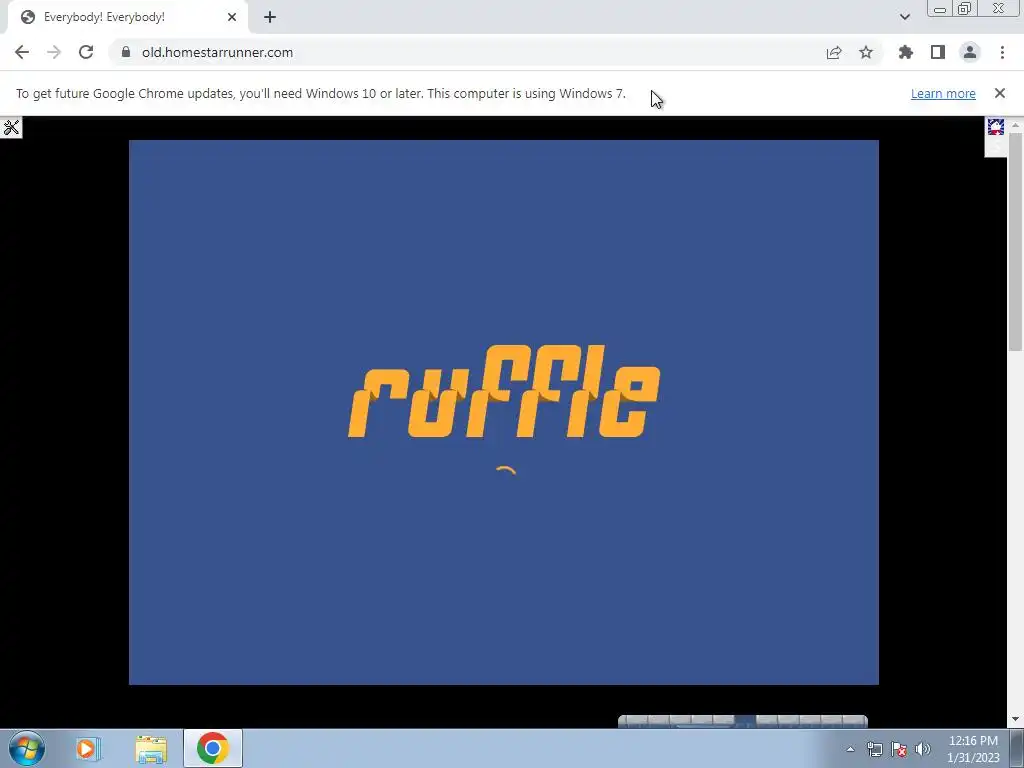Viewport: 1024px width, 768px height.
Task: Open Action Center flag tray icon
Action: pos(899,749)
